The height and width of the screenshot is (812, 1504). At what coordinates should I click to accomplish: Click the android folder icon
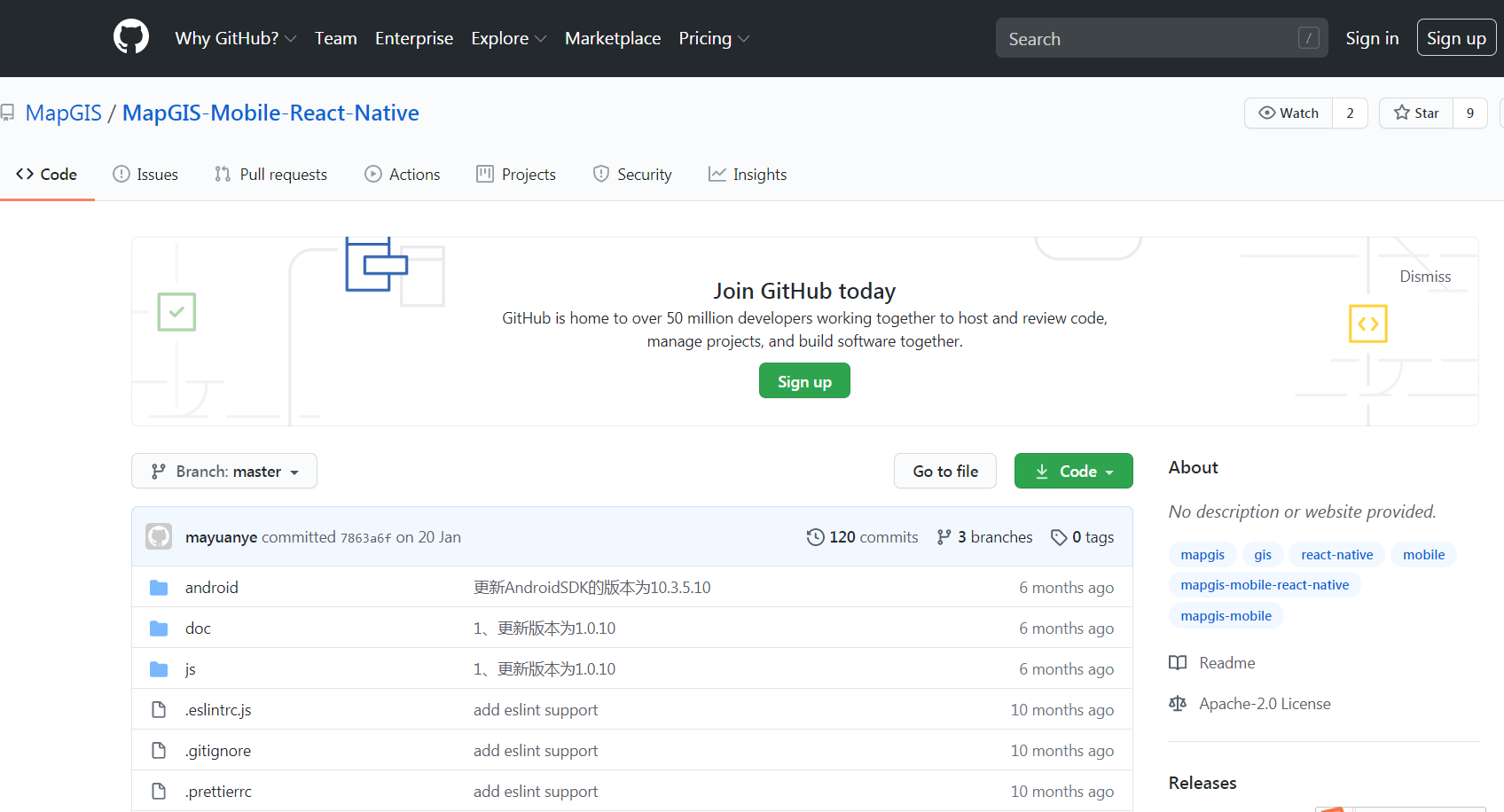(x=159, y=588)
